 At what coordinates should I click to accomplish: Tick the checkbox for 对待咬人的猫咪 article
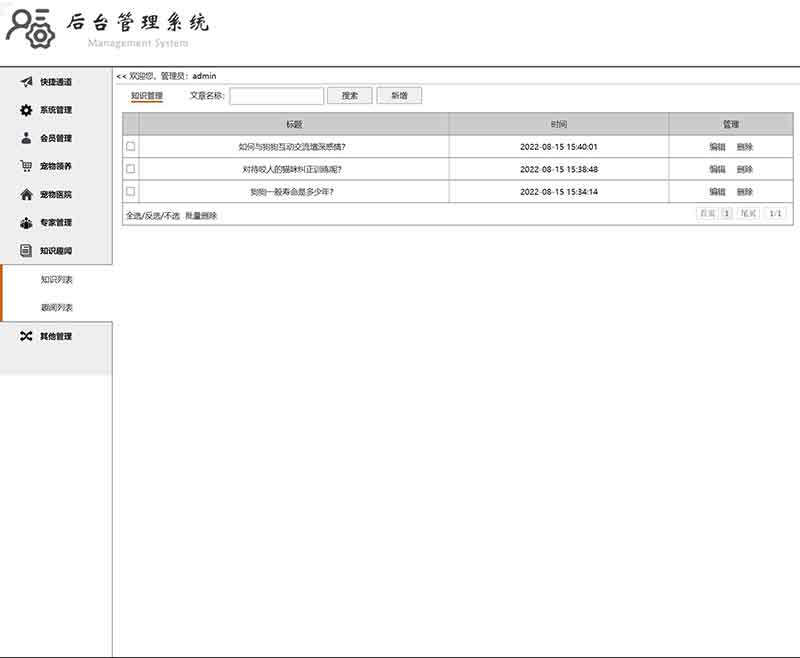(x=131, y=169)
